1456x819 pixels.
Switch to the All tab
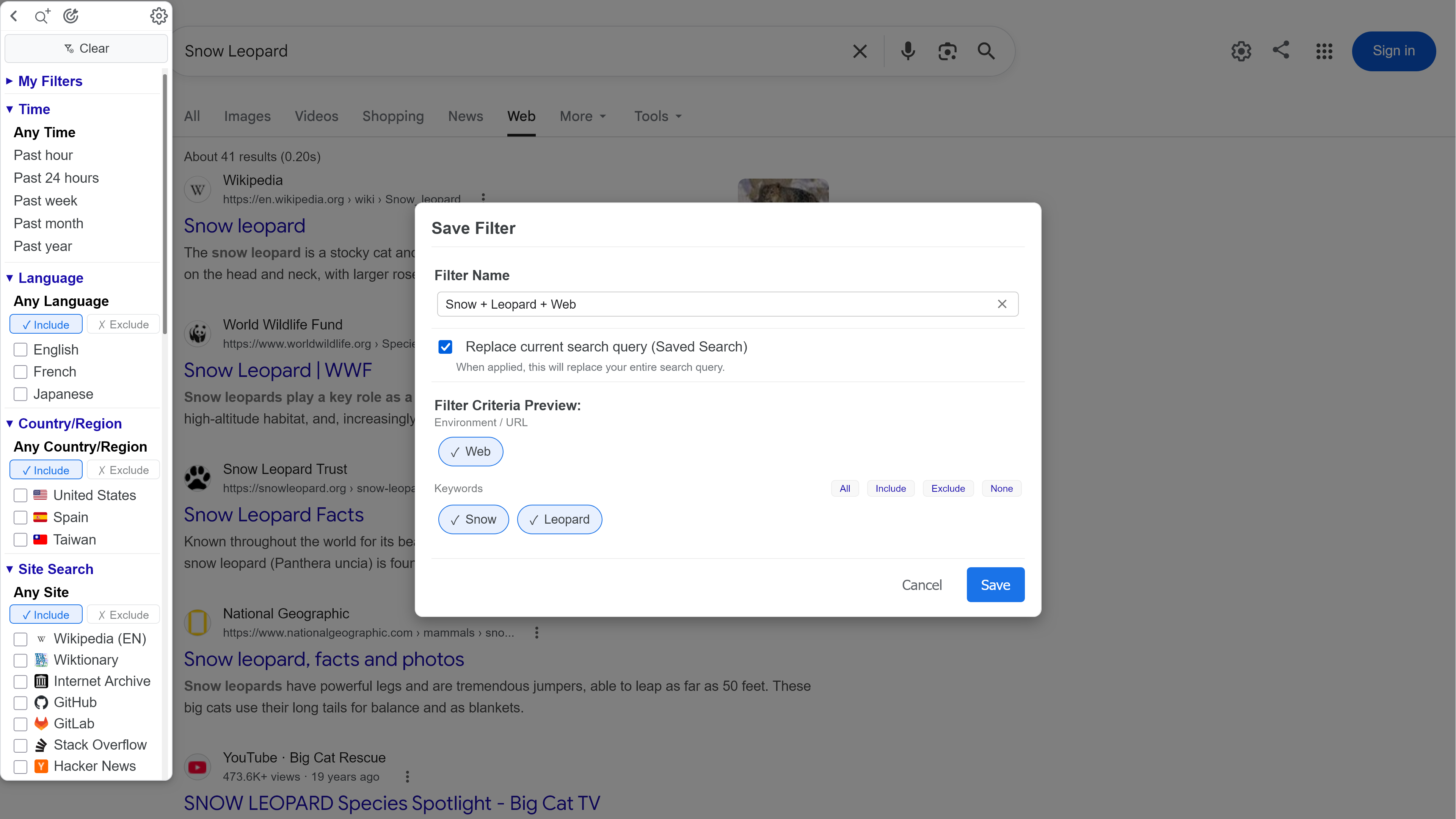coord(192,116)
